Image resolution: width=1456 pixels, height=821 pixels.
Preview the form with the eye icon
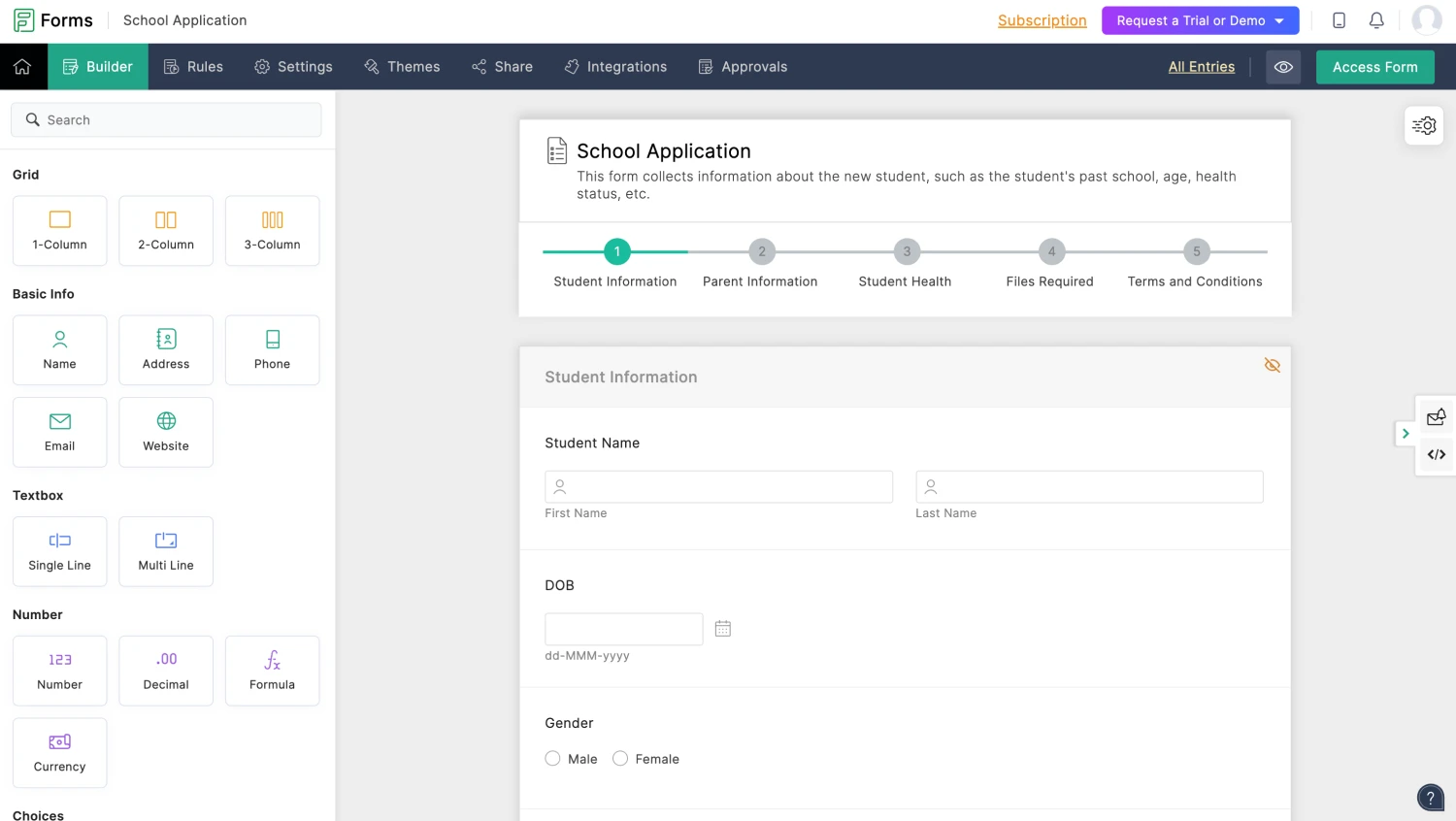click(x=1283, y=66)
